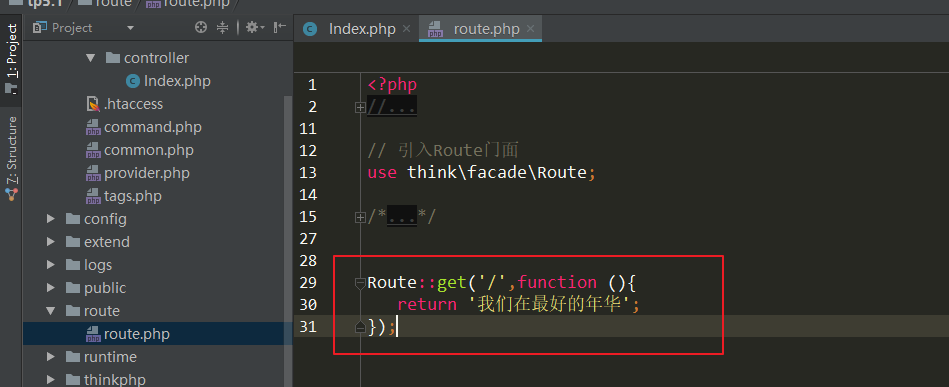Click line number 13 in the gutter
Viewport: 949px width, 387px height.
(x=308, y=173)
